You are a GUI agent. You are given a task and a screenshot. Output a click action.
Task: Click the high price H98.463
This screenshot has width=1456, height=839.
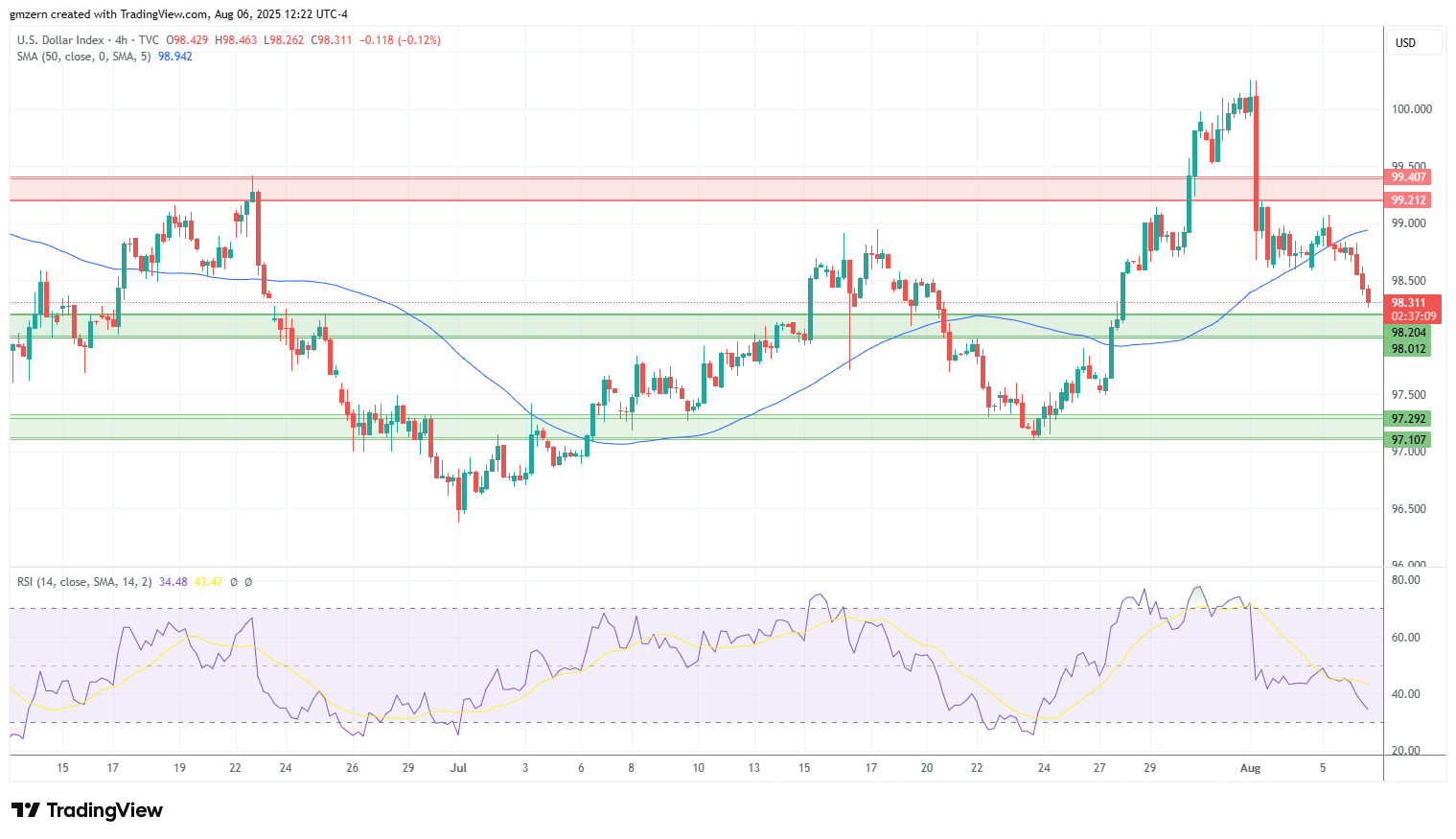[x=236, y=40]
